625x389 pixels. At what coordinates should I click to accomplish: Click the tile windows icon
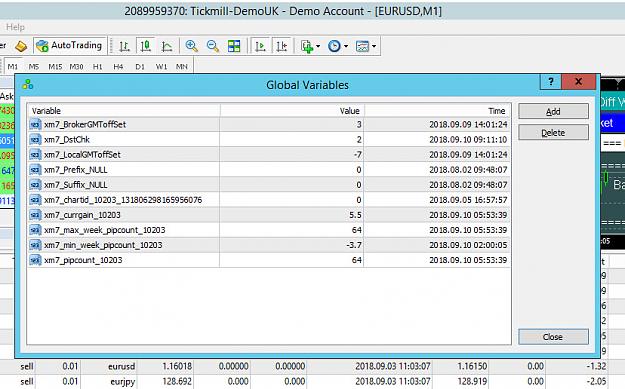click(x=234, y=46)
